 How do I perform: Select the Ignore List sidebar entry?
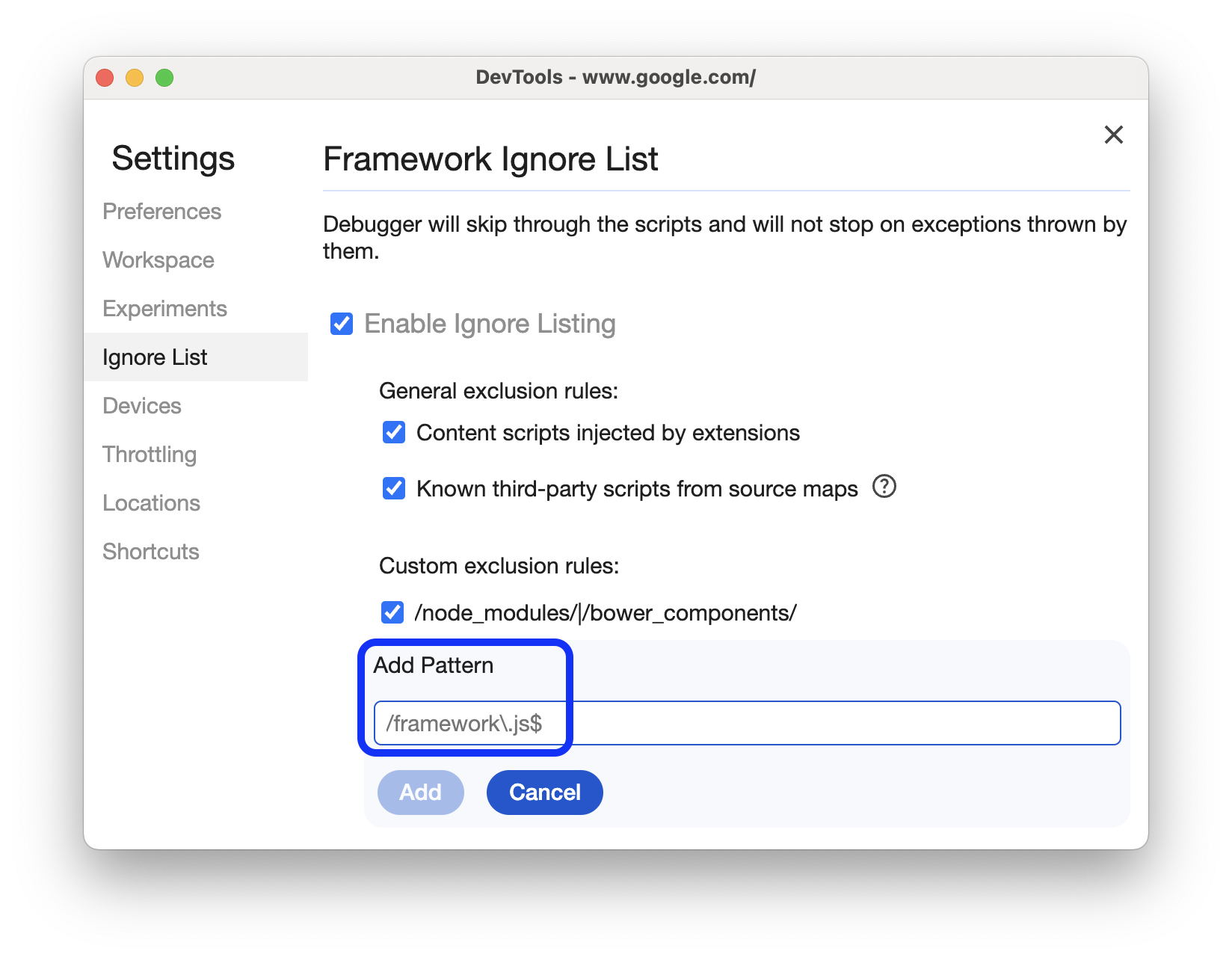pyautogui.click(x=154, y=357)
